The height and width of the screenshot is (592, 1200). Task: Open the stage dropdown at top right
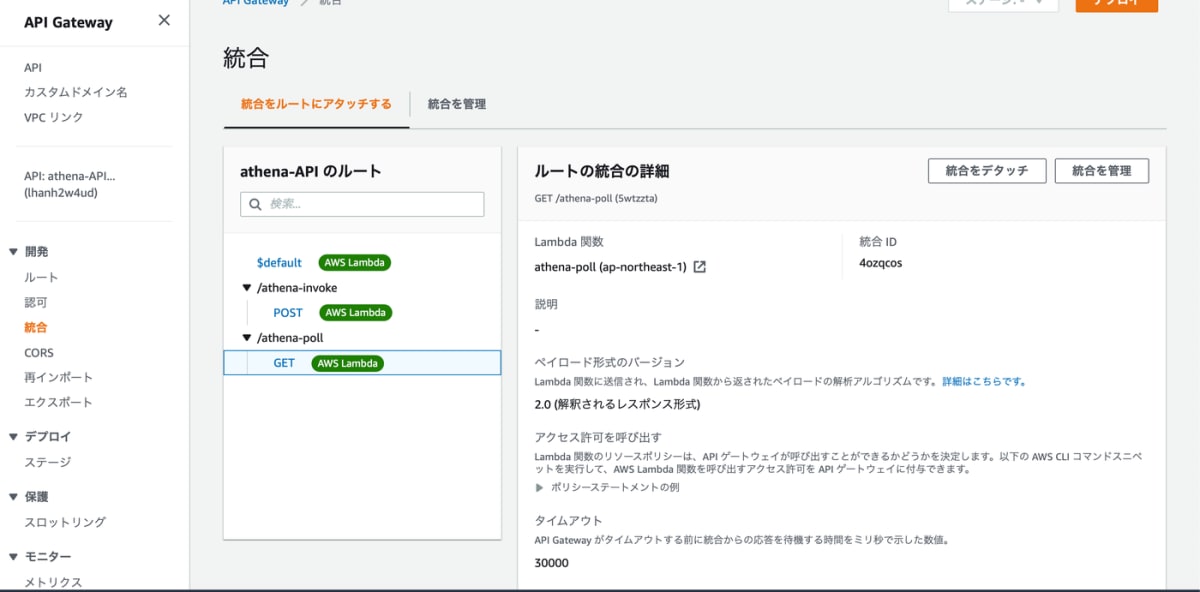(1003, 3)
